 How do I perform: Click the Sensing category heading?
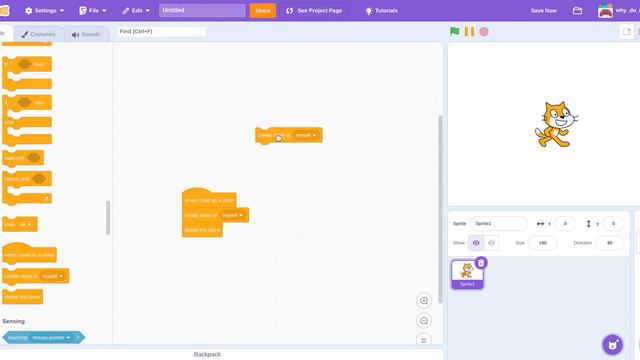point(13,321)
